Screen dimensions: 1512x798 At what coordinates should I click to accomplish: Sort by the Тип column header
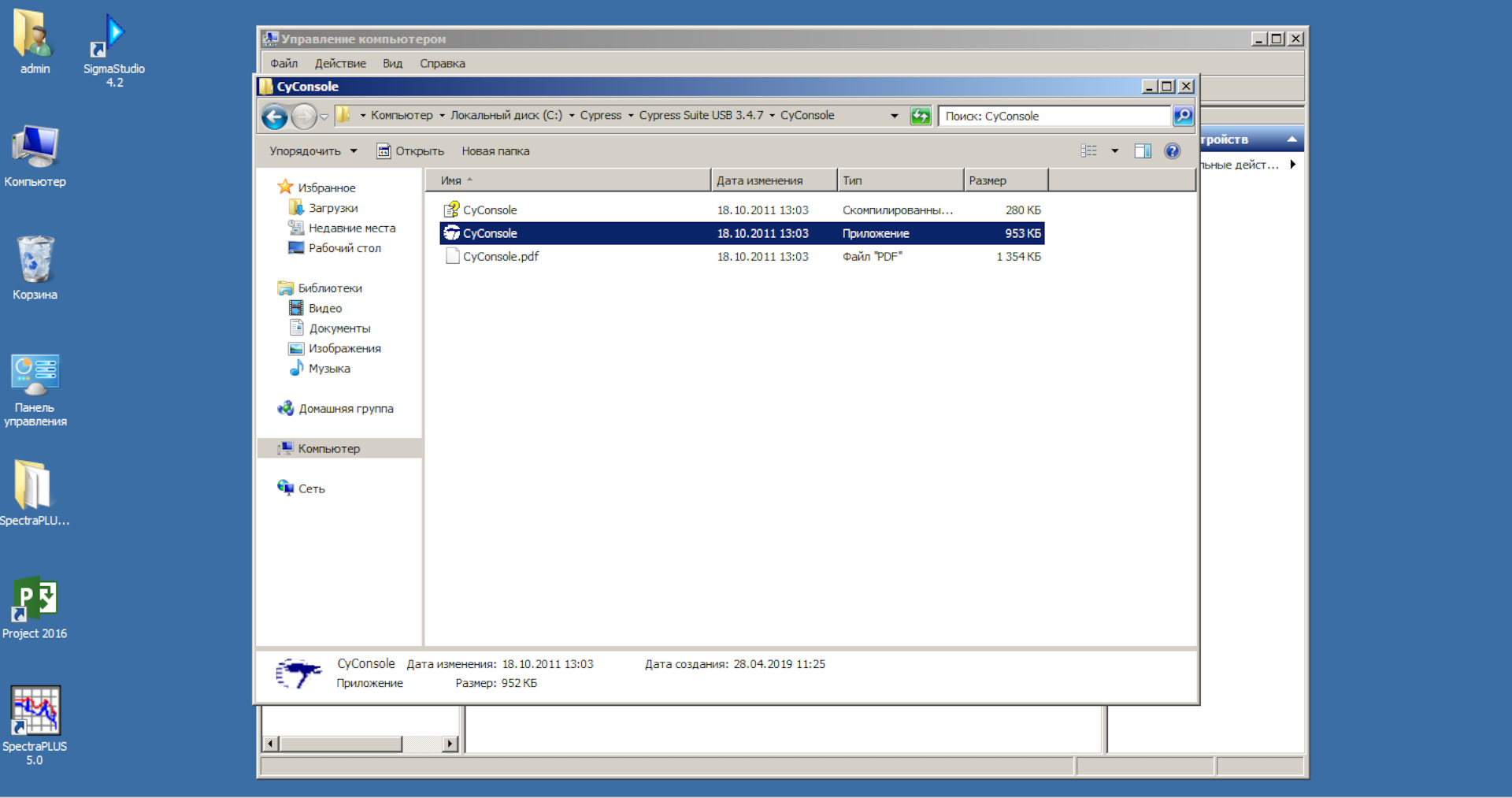click(901, 180)
